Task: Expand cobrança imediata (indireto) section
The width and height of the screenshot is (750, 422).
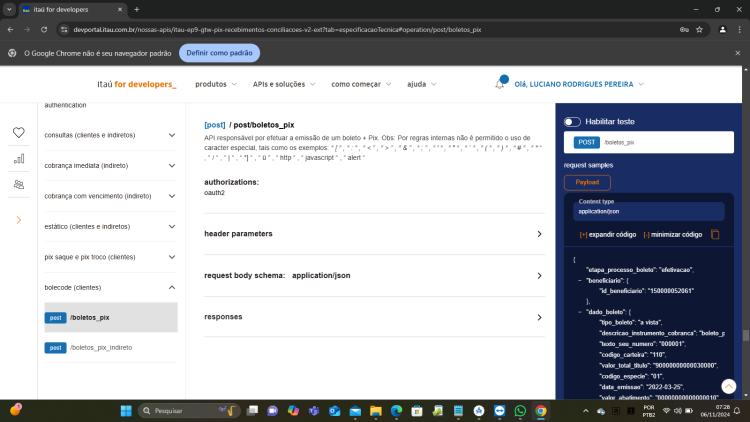Action: click(x=110, y=166)
